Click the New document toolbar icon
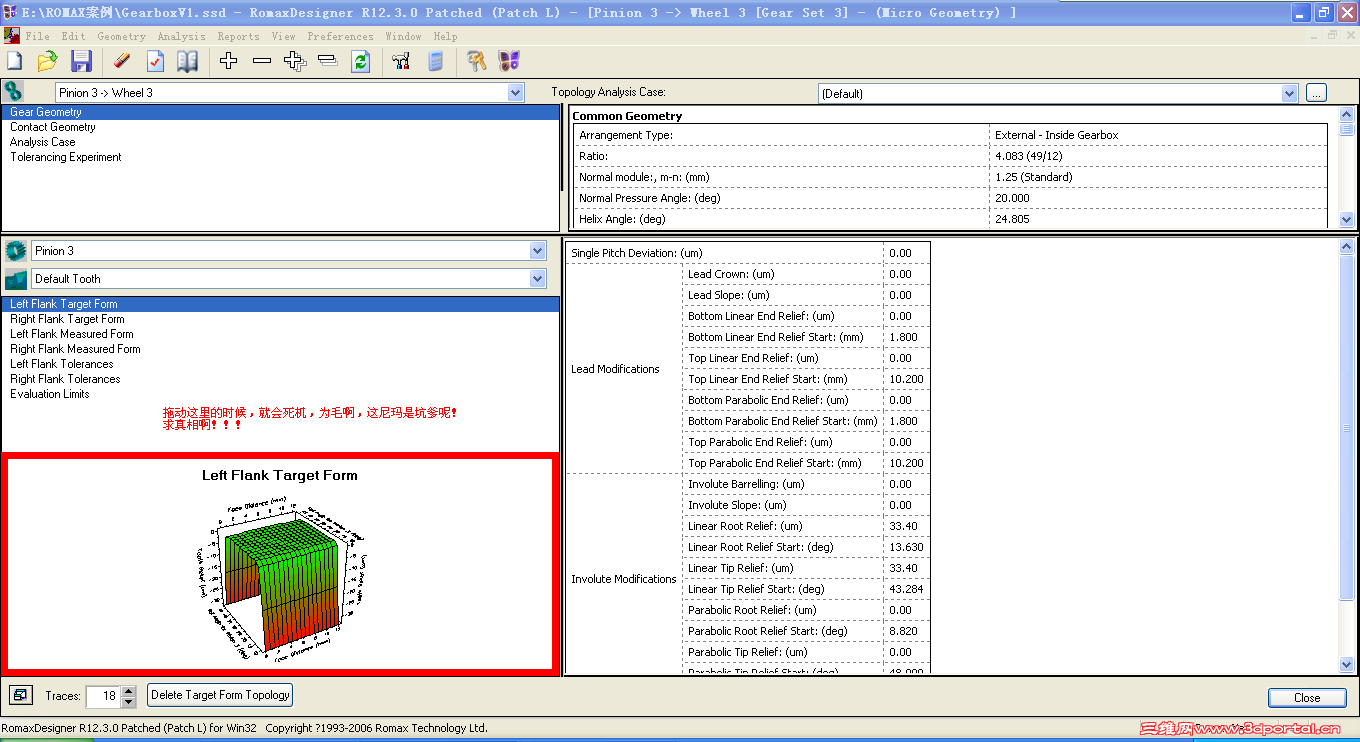Viewport: 1360px width, 742px height. pos(15,62)
